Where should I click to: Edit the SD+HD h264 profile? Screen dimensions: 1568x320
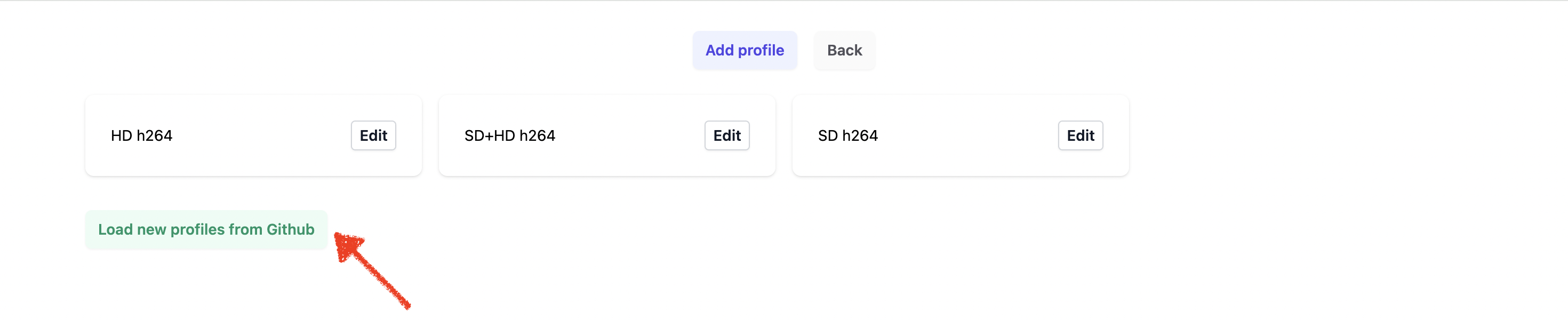point(726,135)
